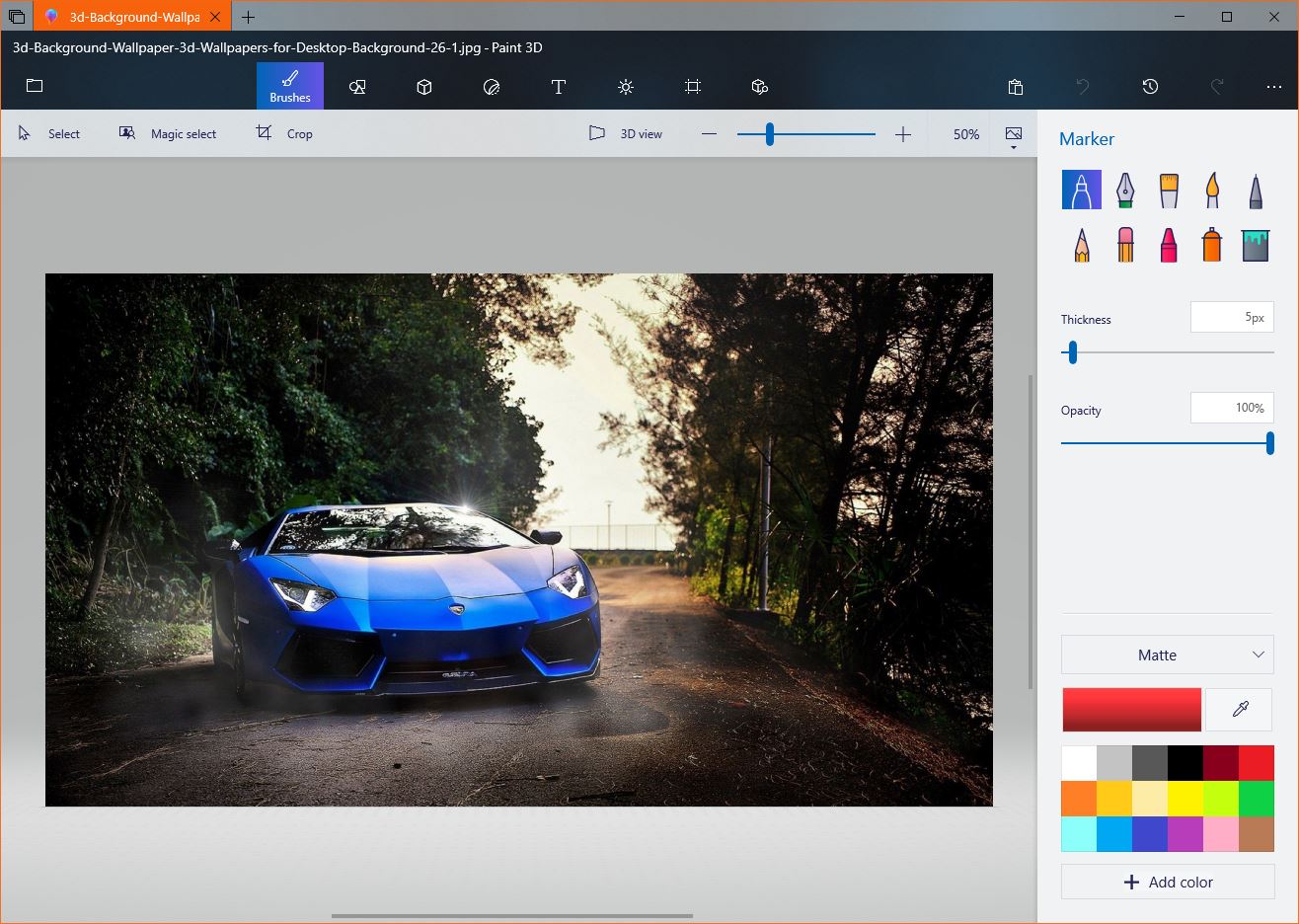1299x924 pixels.
Task: Open the Stickers tab
Action: pyautogui.click(x=492, y=87)
